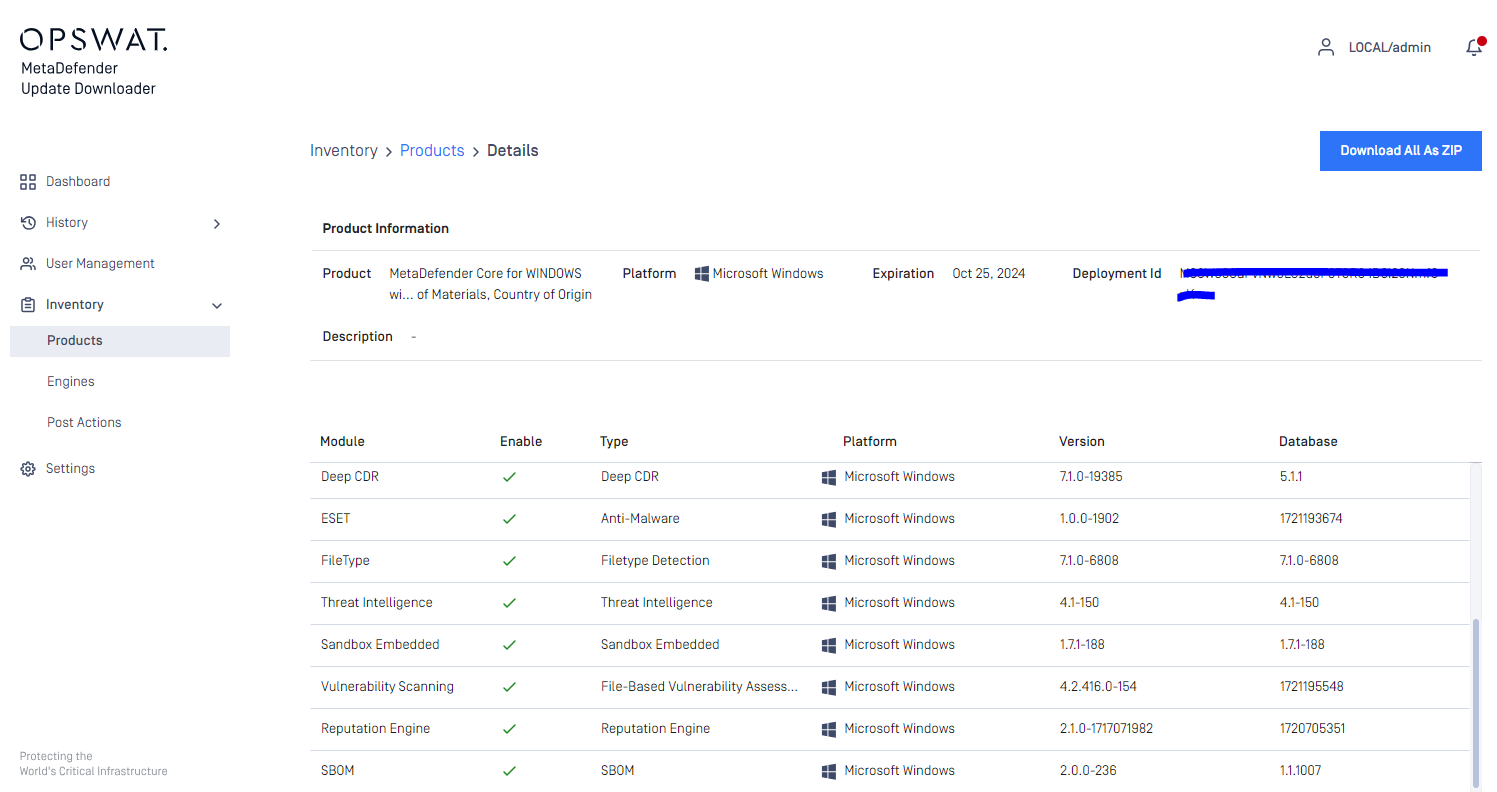Click the Details breadcrumb text
This screenshot has height=792, width=1497.
(x=513, y=151)
